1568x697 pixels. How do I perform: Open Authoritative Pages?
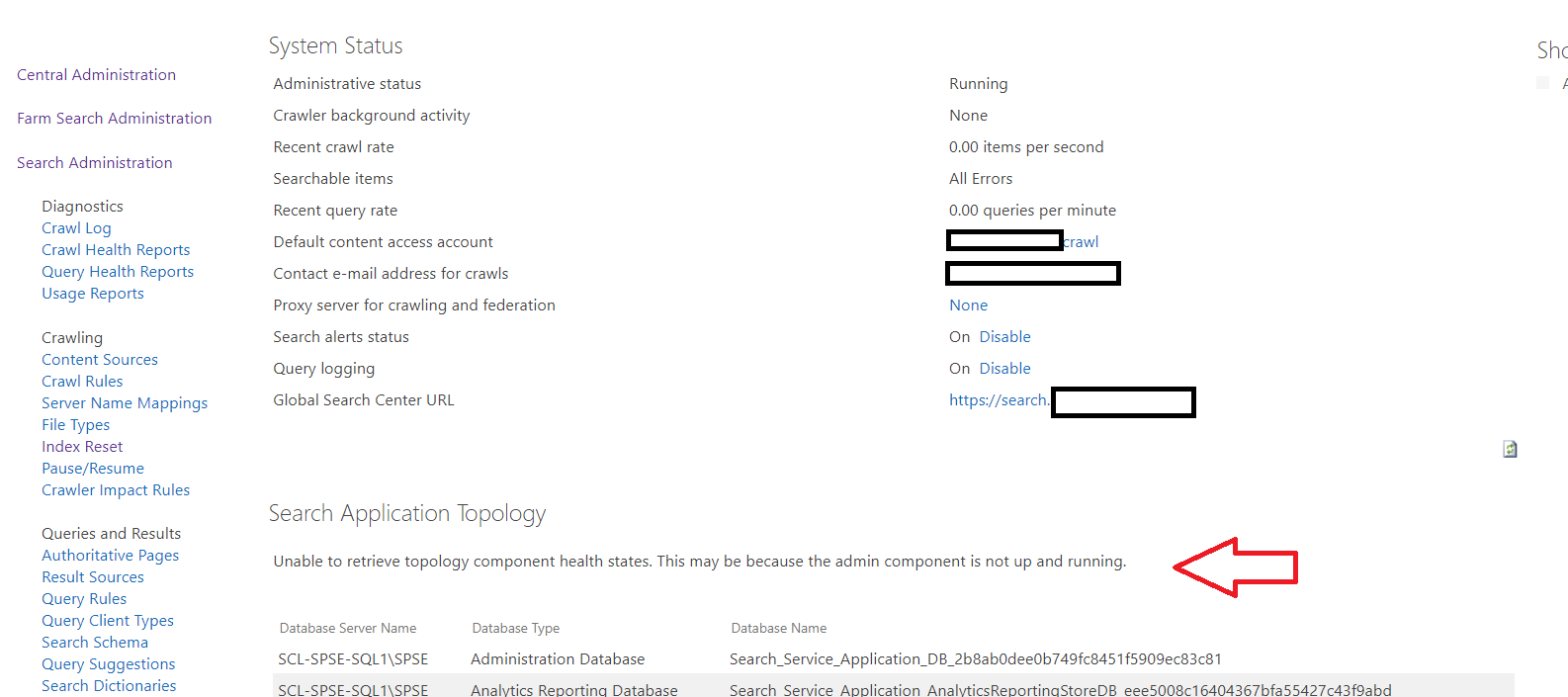point(110,556)
